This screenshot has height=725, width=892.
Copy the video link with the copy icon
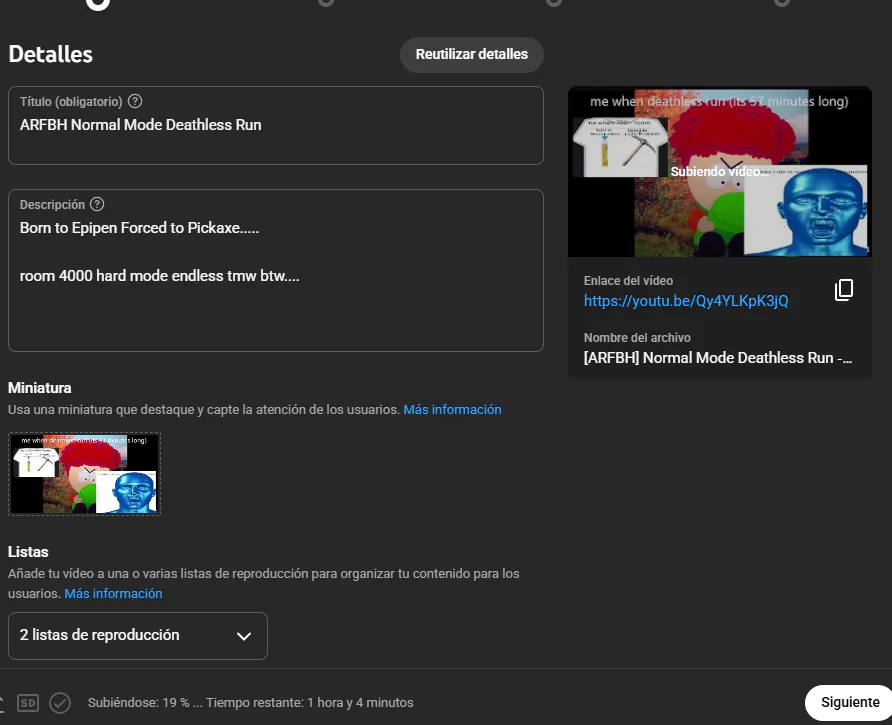tap(844, 290)
